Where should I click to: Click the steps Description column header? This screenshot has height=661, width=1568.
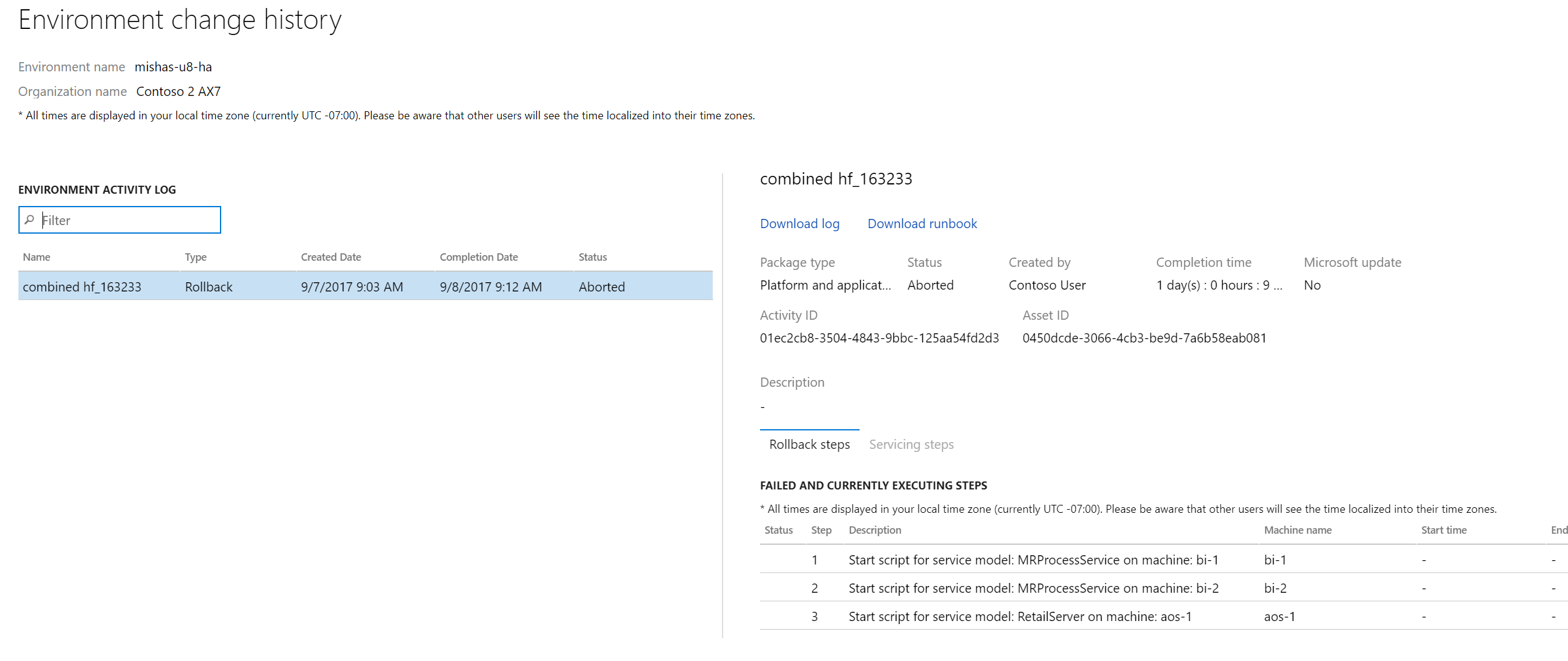pyautogui.click(x=874, y=530)
